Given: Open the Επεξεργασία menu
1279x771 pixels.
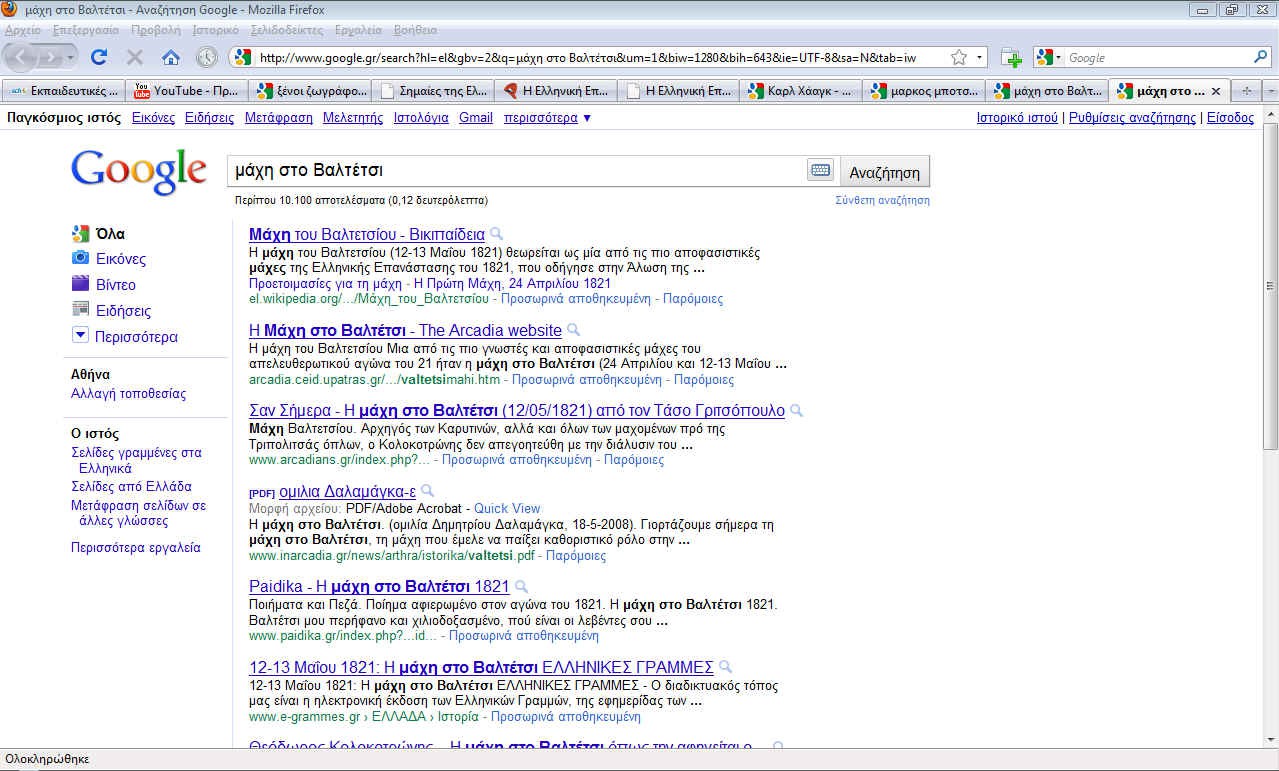Looking at the screenshot, I should point(86,30).
